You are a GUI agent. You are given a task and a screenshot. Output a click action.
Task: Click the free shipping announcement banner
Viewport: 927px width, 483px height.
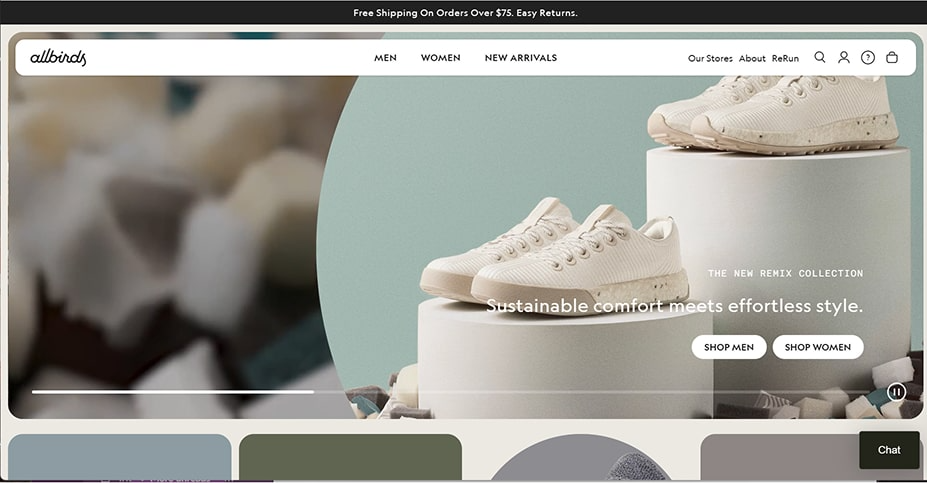pyautogui.click(x=464, y=12)
